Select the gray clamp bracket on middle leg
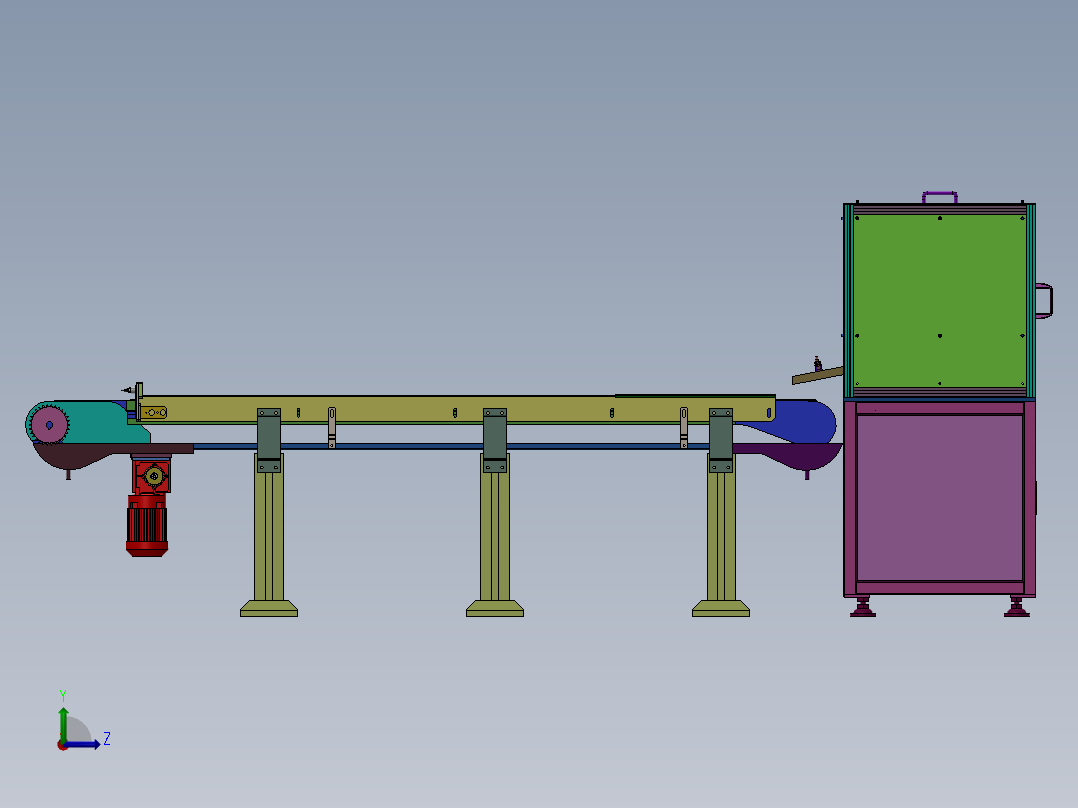1078x808 pixels. (x=495, y=440)
